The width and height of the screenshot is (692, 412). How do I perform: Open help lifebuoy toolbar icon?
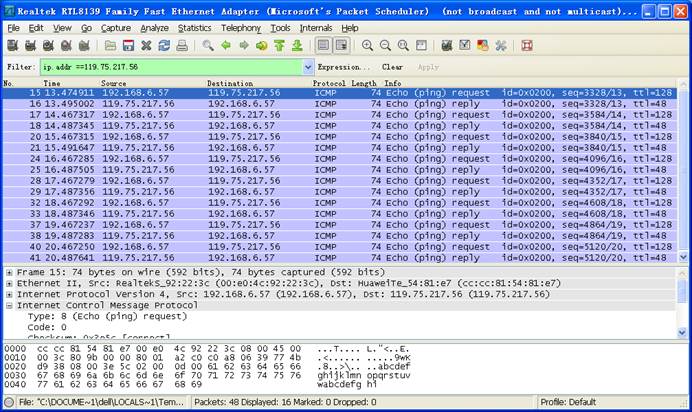coord(527,45)
